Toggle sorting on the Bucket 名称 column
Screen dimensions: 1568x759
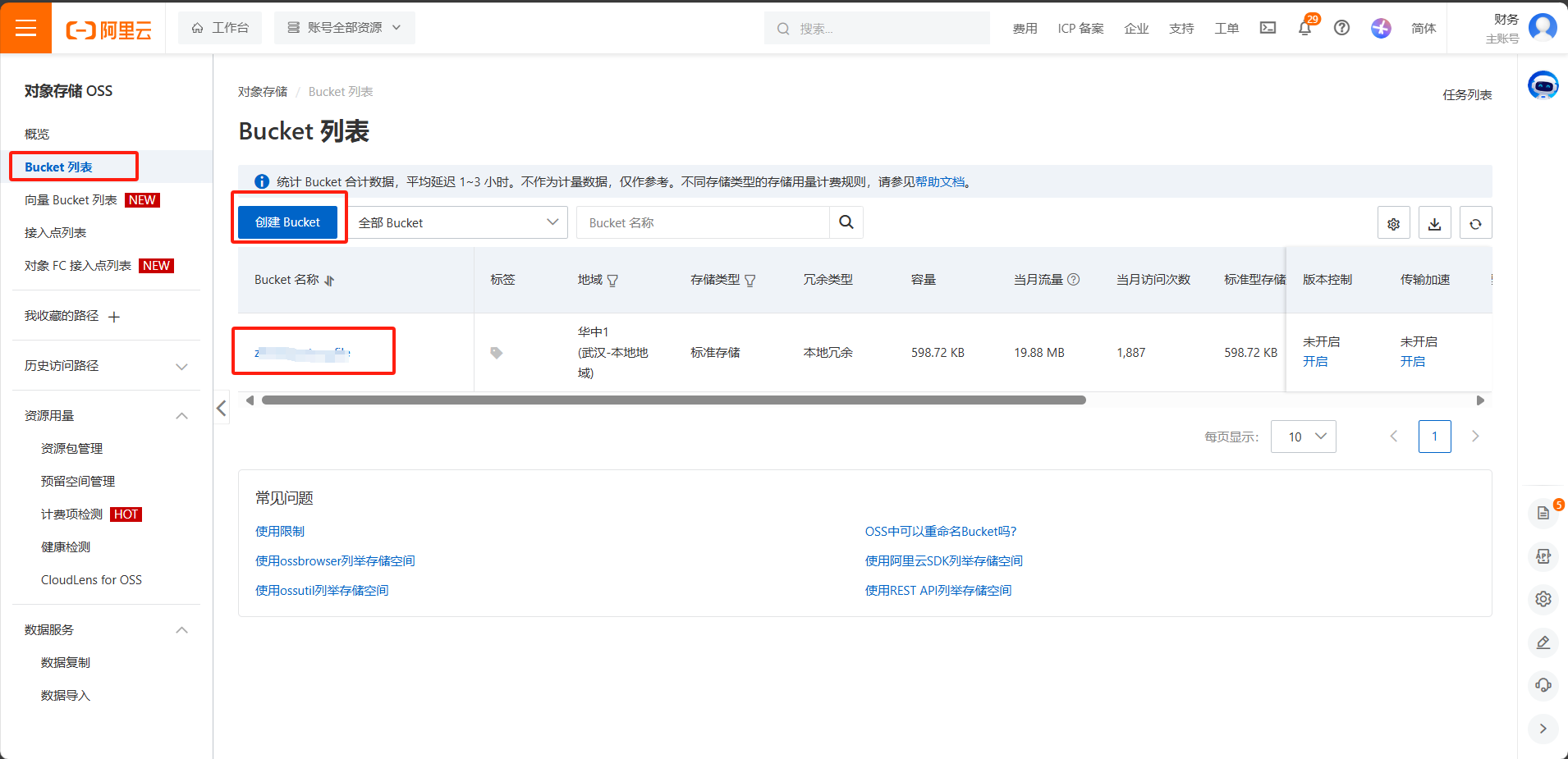(x=328, y=280)
